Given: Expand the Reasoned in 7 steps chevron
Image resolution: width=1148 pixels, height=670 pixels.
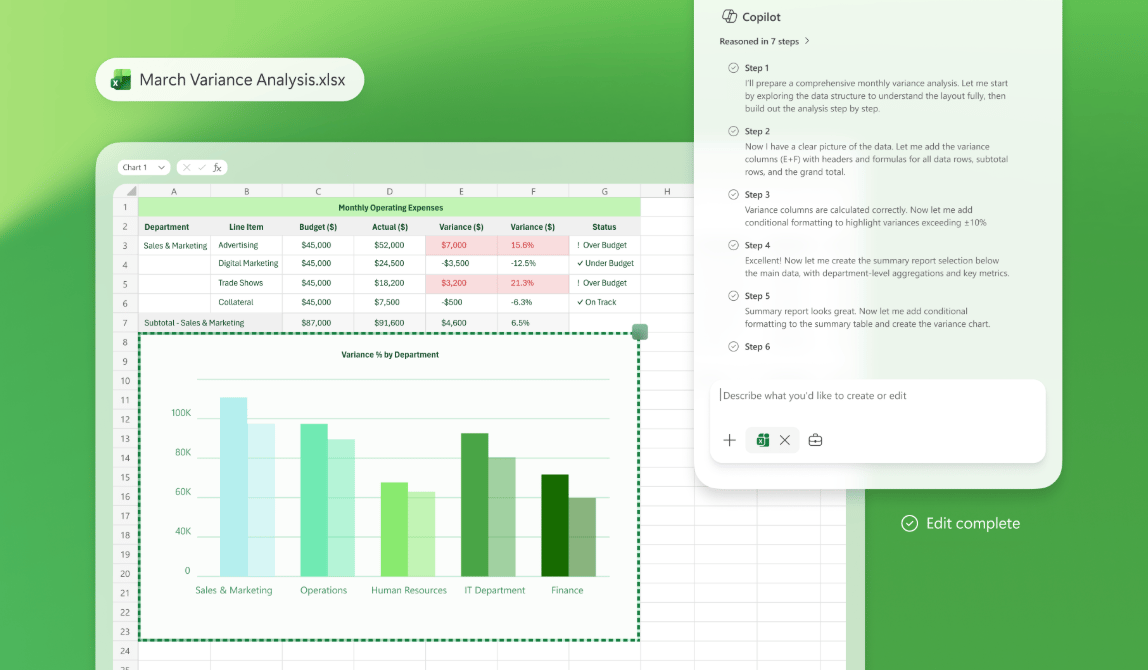Looking at the screenshot, I should click(x=807, y=41).
